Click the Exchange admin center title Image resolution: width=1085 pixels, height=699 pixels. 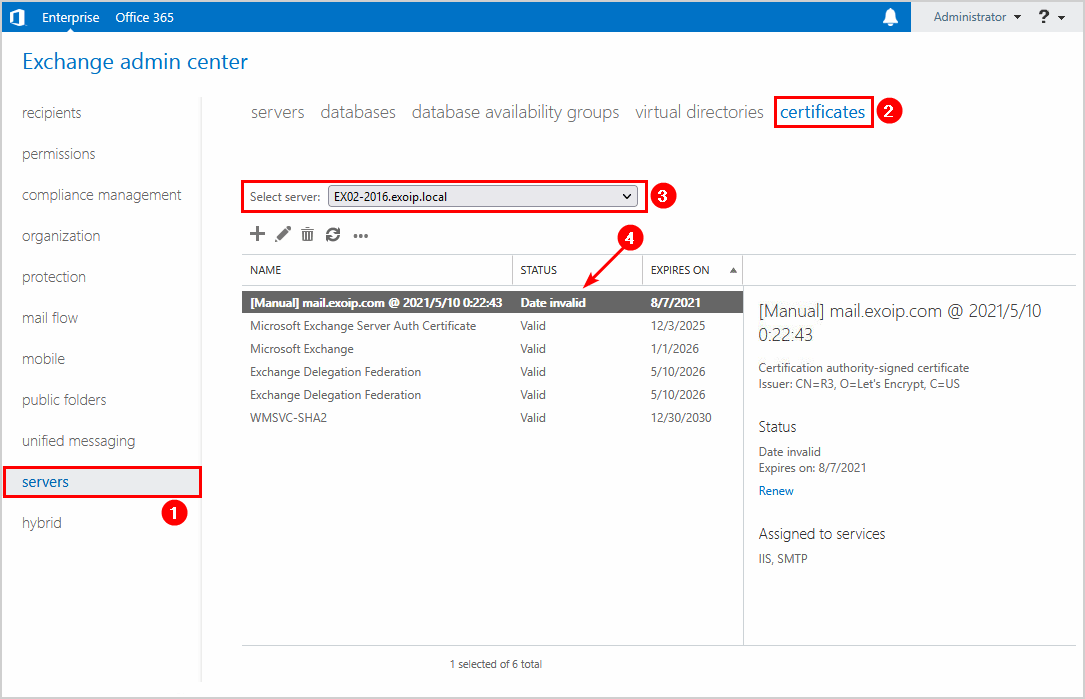tap(135, 62)
